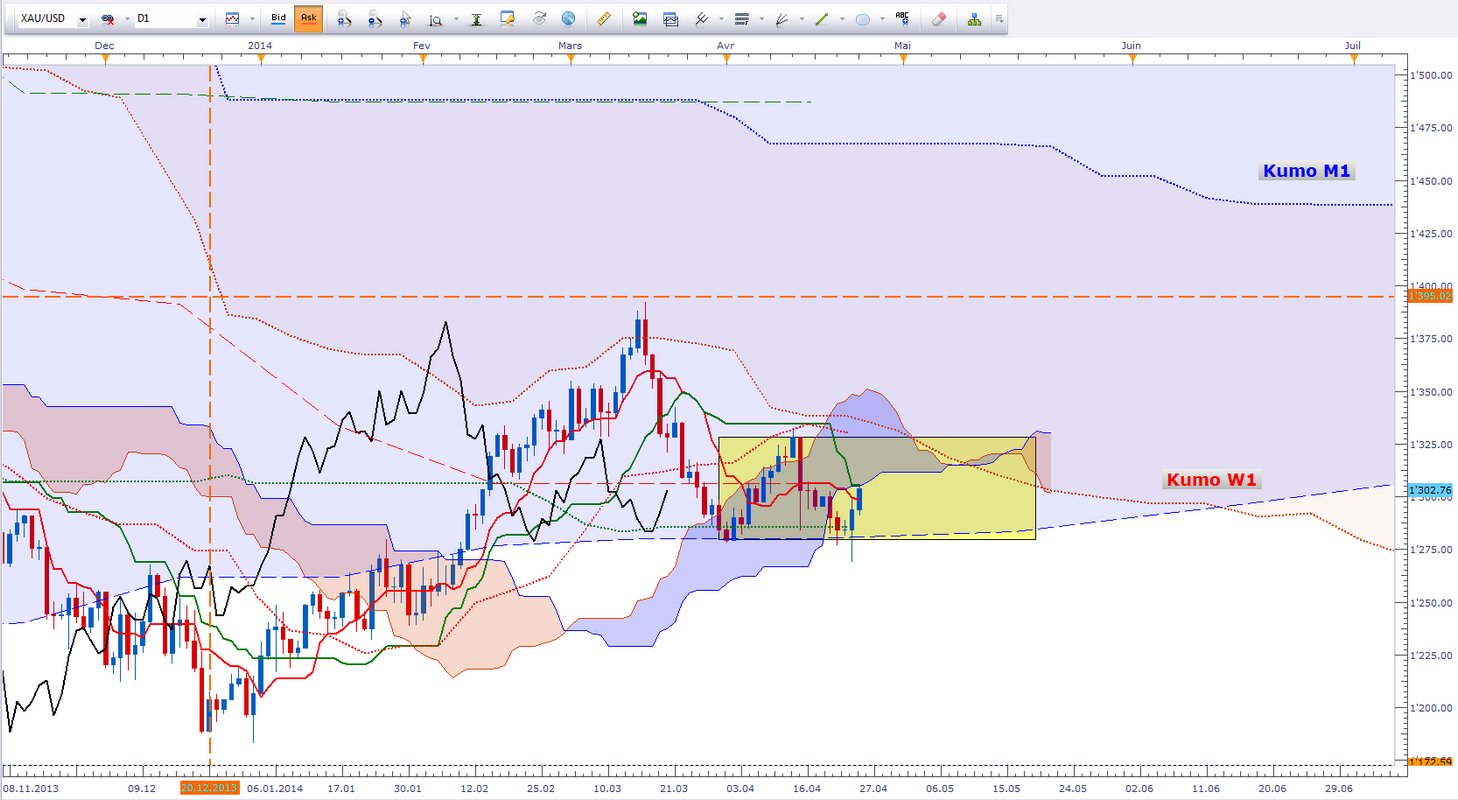Switch chart to Bid prices
Screen dimensions: 1458x800
pyautogui.click(x=279, y=19)
